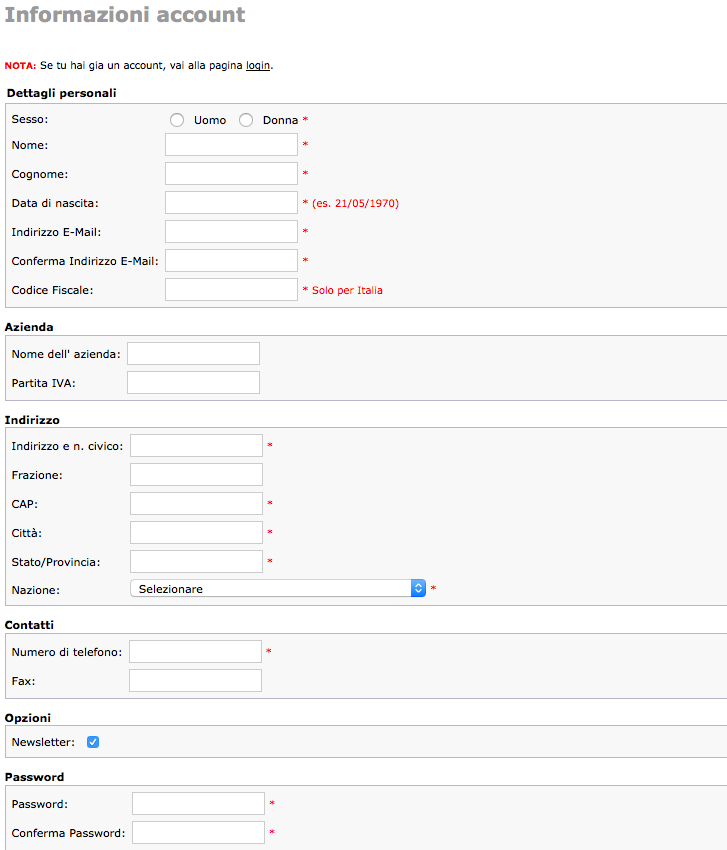Uncheck the Newsletter checkbox

[x=93, y=742]
